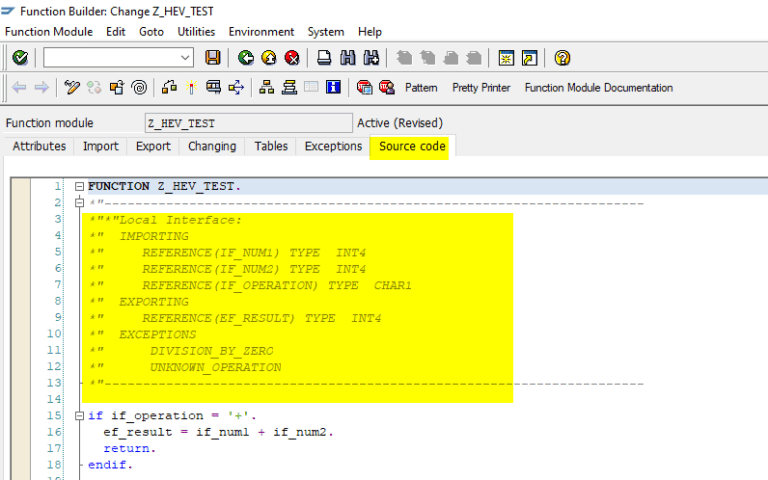This screenshot has height=480, width=768.
Task: Click the function module name field
Action: click(x=247, y=123)
